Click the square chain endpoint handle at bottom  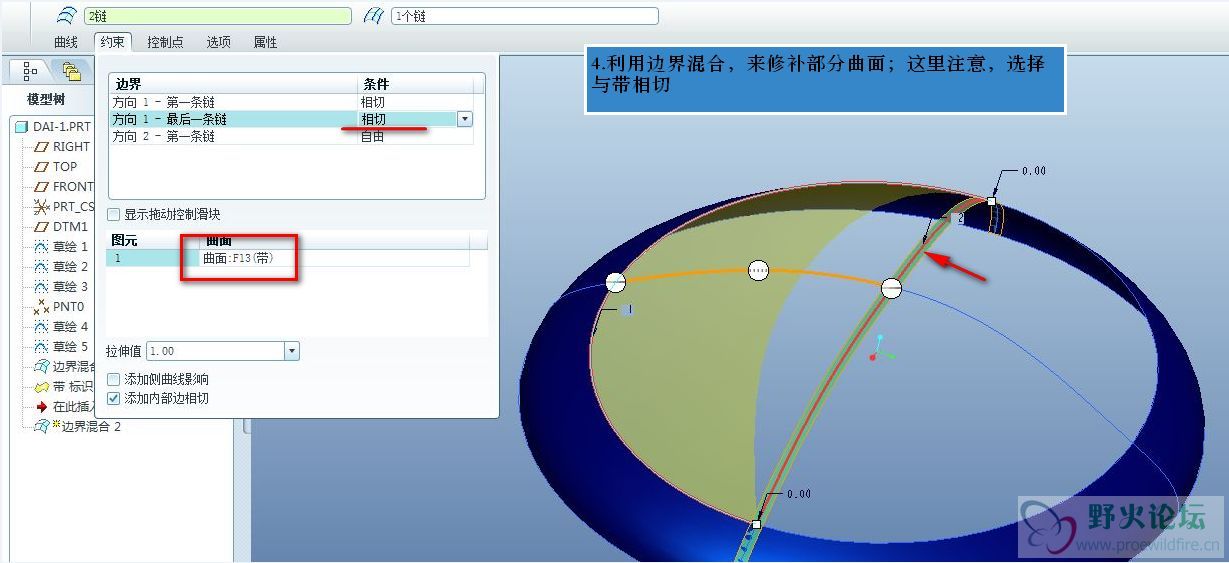pos(756,524)
